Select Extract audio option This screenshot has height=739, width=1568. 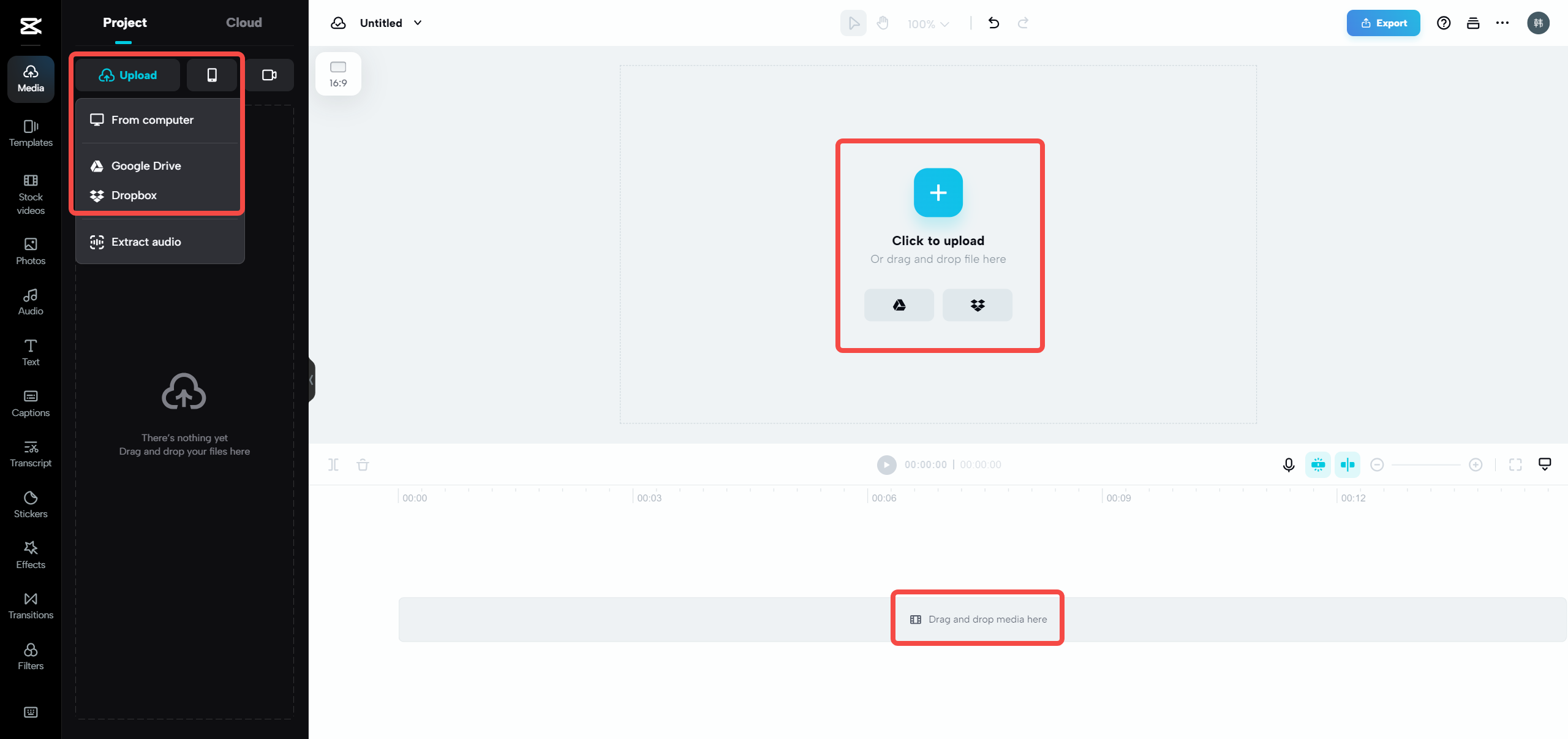tap(146, 242)
